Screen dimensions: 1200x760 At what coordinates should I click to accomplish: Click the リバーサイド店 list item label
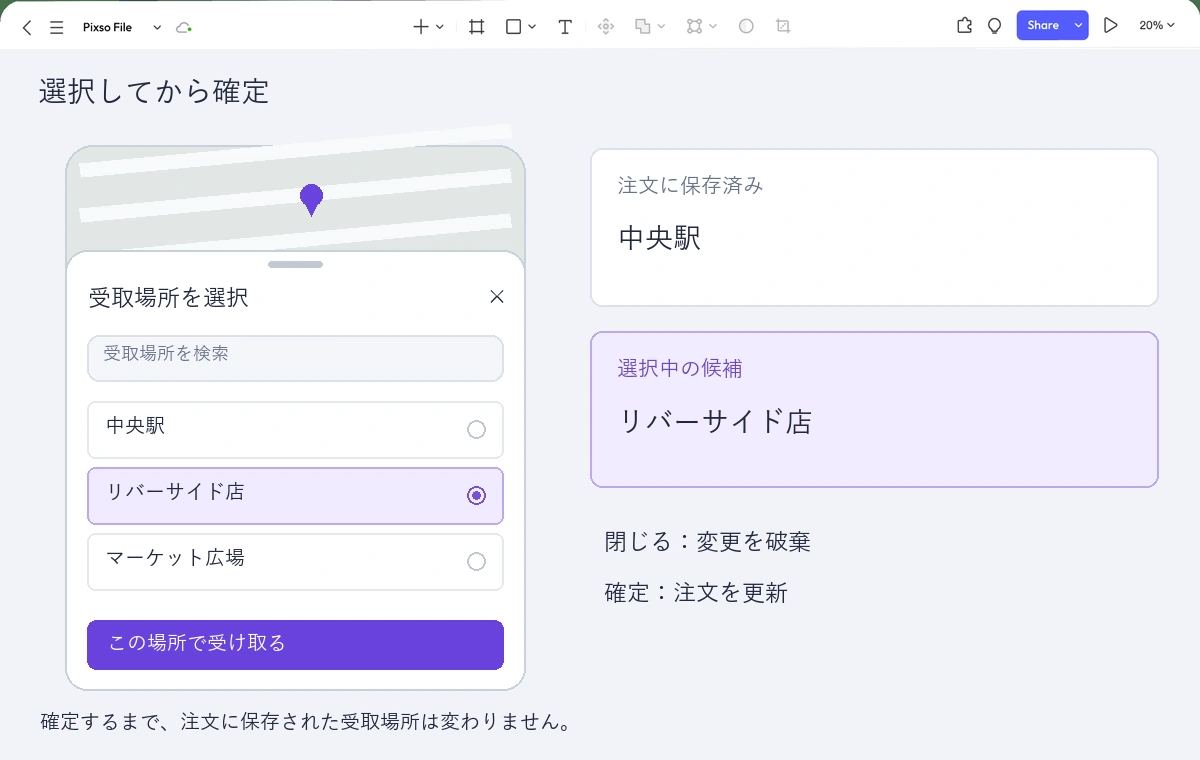tap(175, 492)
